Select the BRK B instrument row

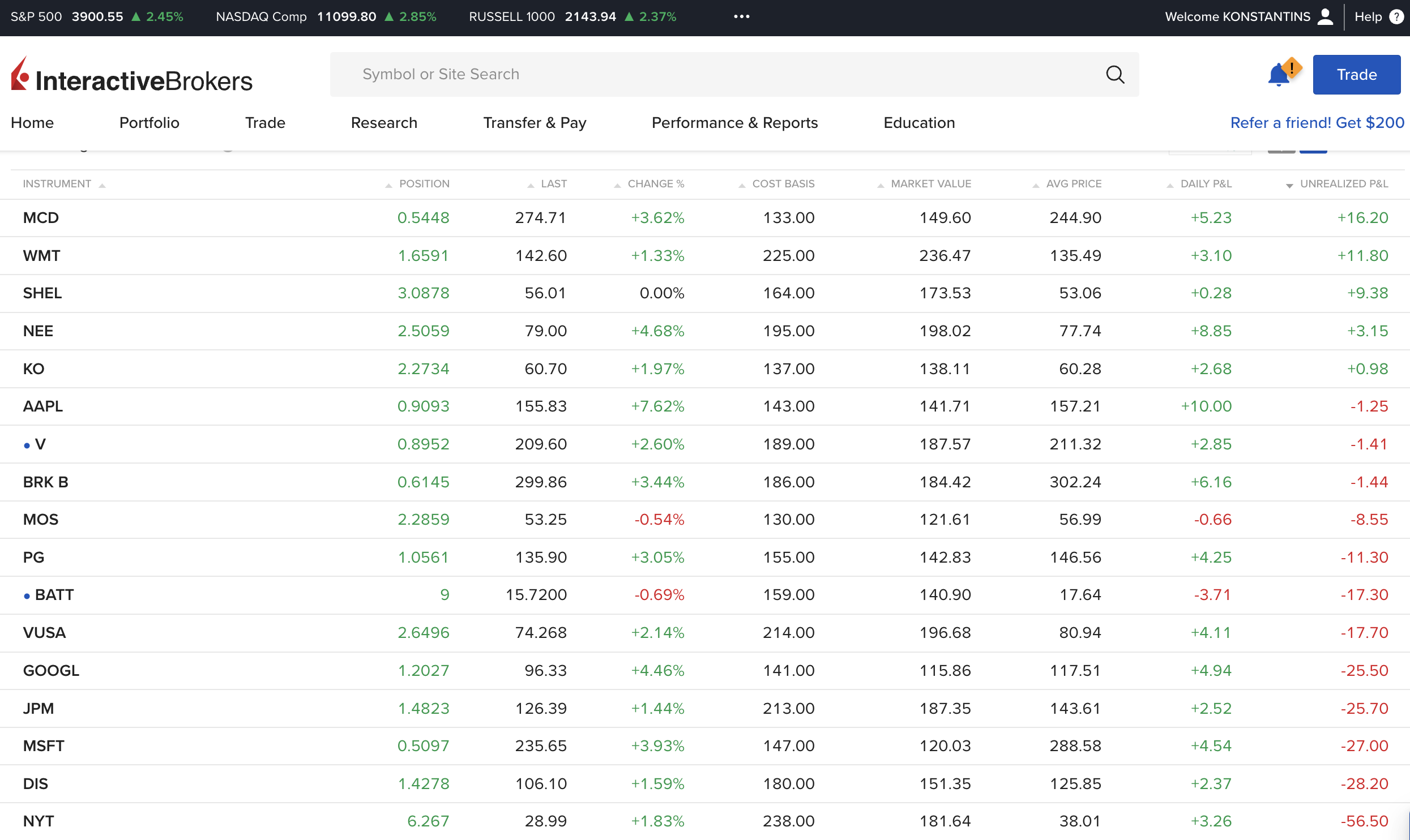(705, 482)
